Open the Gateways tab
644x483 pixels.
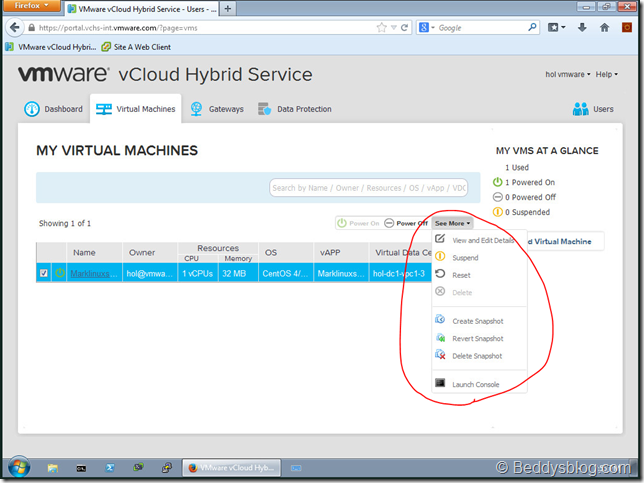tap(217, 109)
